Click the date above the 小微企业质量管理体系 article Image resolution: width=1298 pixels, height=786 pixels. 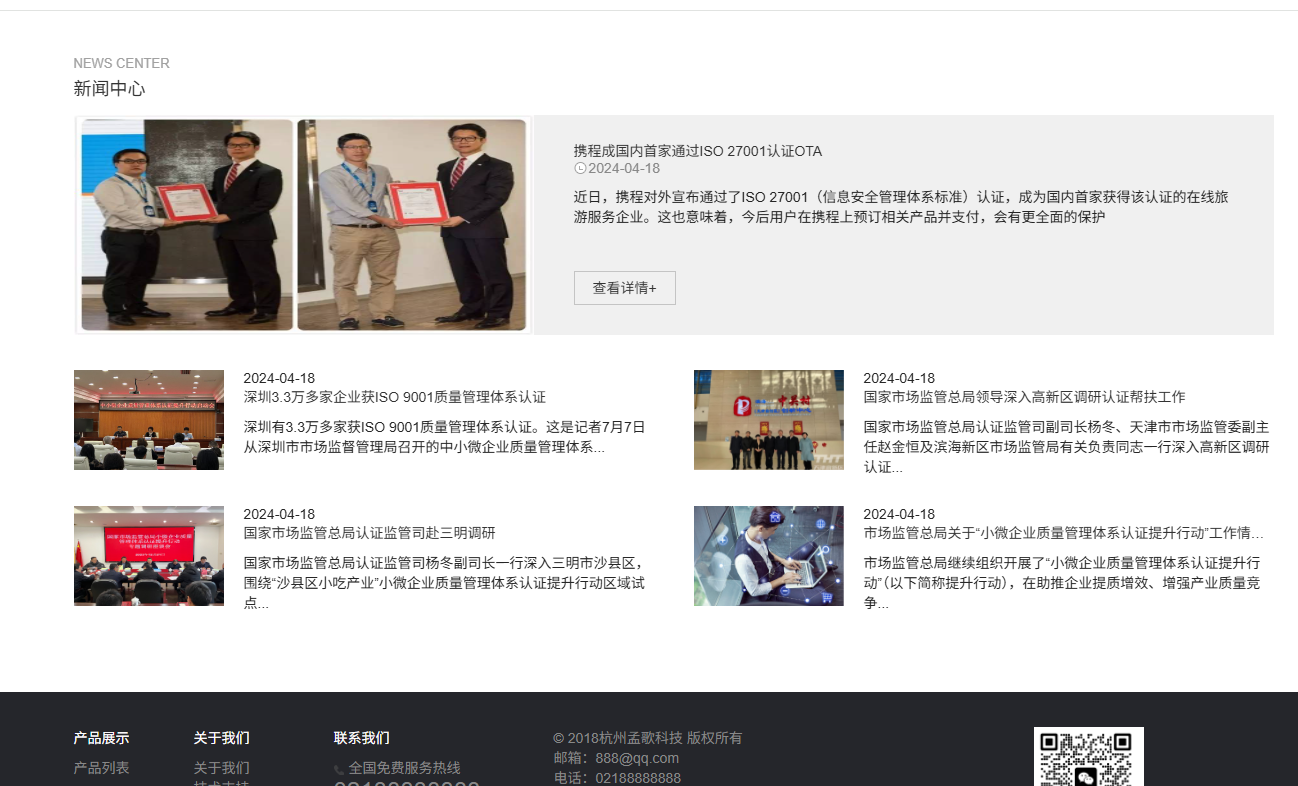[x=899, y=514]
